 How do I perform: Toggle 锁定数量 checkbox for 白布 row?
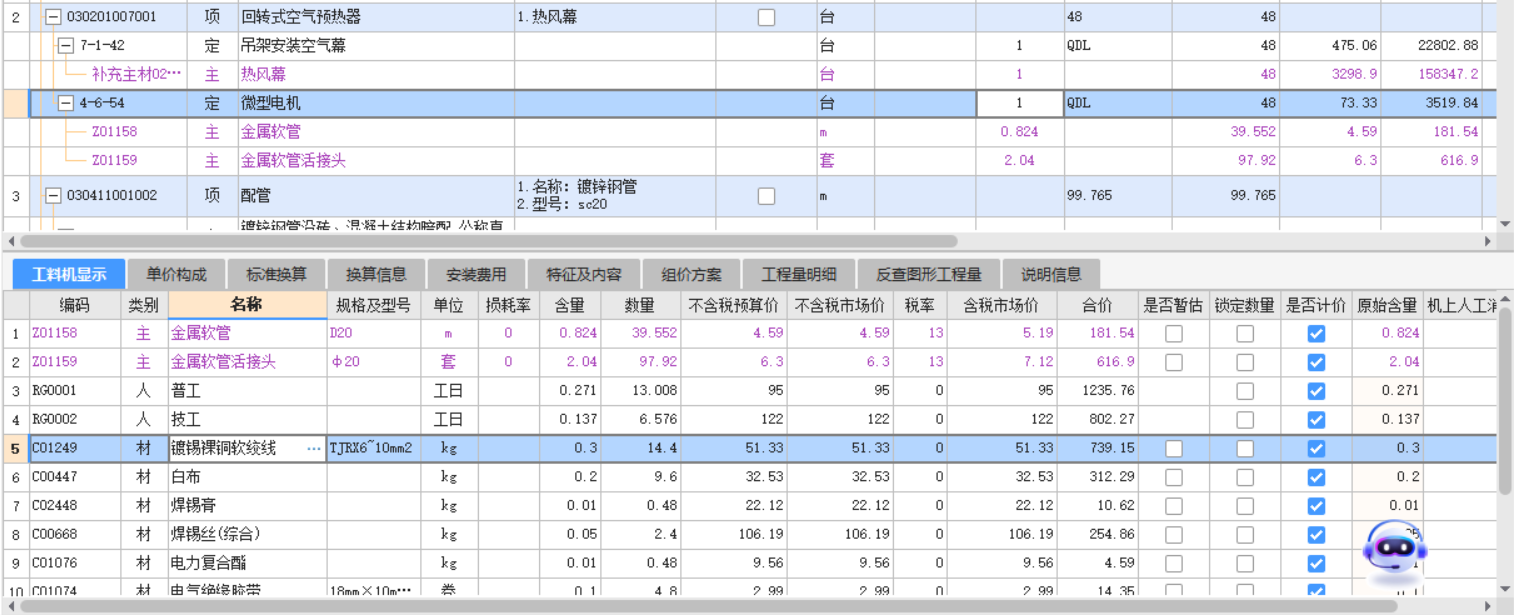(x=1245, y=478)
